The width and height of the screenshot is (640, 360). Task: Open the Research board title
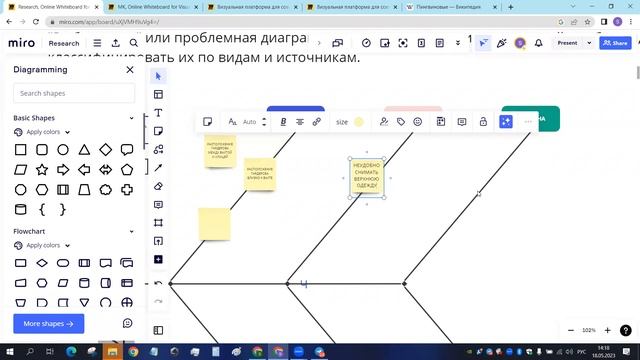(x=64, y=43)
